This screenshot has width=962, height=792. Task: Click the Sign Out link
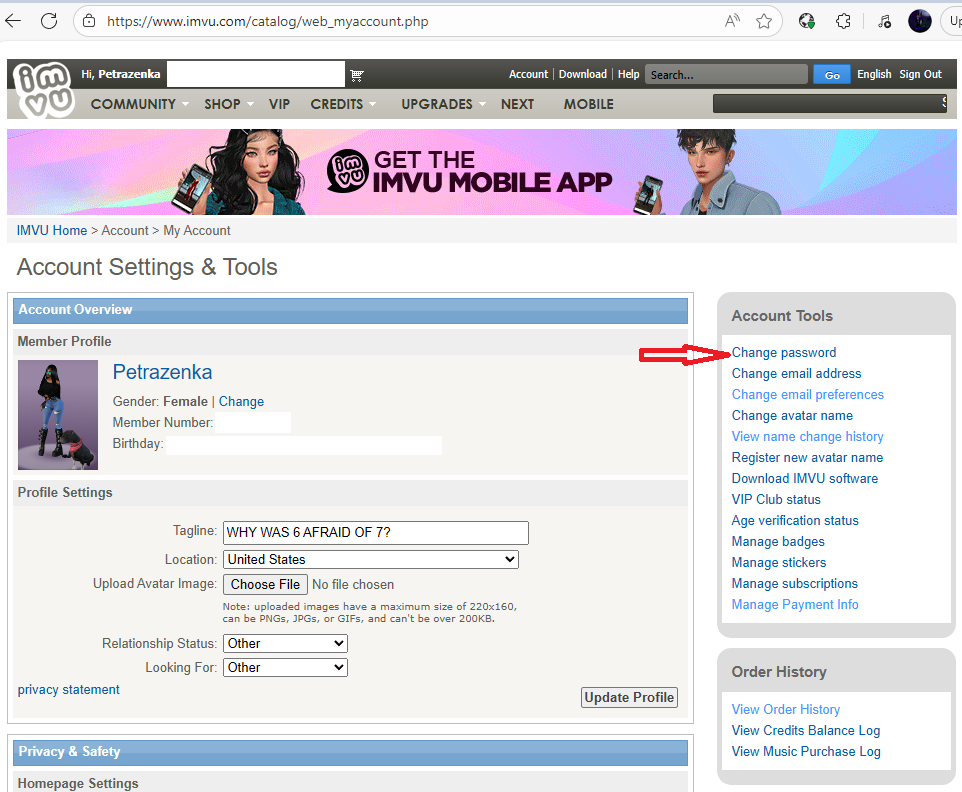click(x=920, y=74)
